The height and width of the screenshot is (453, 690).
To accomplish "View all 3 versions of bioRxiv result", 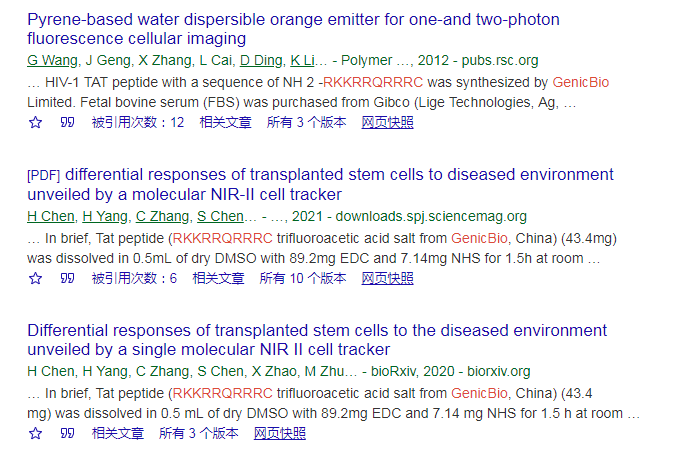I will tap(199, 433).
